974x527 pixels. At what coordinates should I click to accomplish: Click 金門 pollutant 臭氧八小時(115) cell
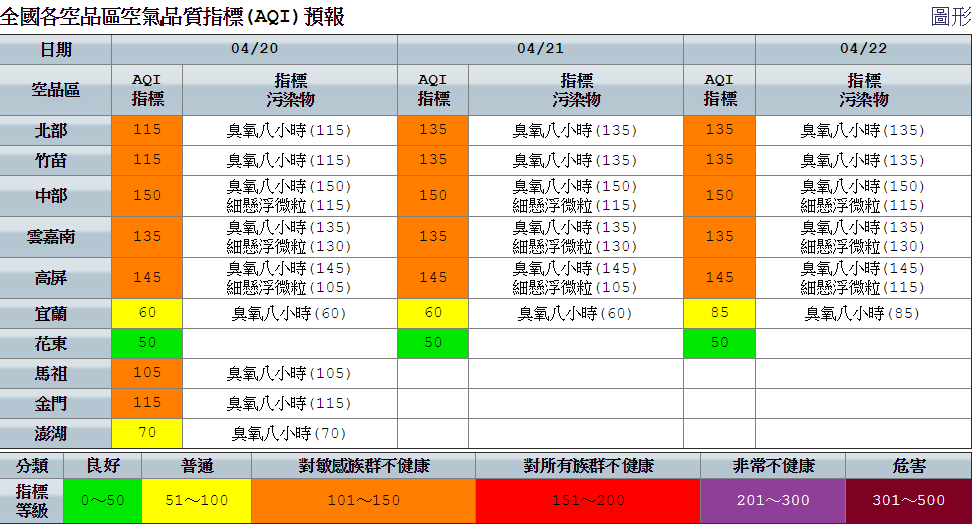point(289,403)
